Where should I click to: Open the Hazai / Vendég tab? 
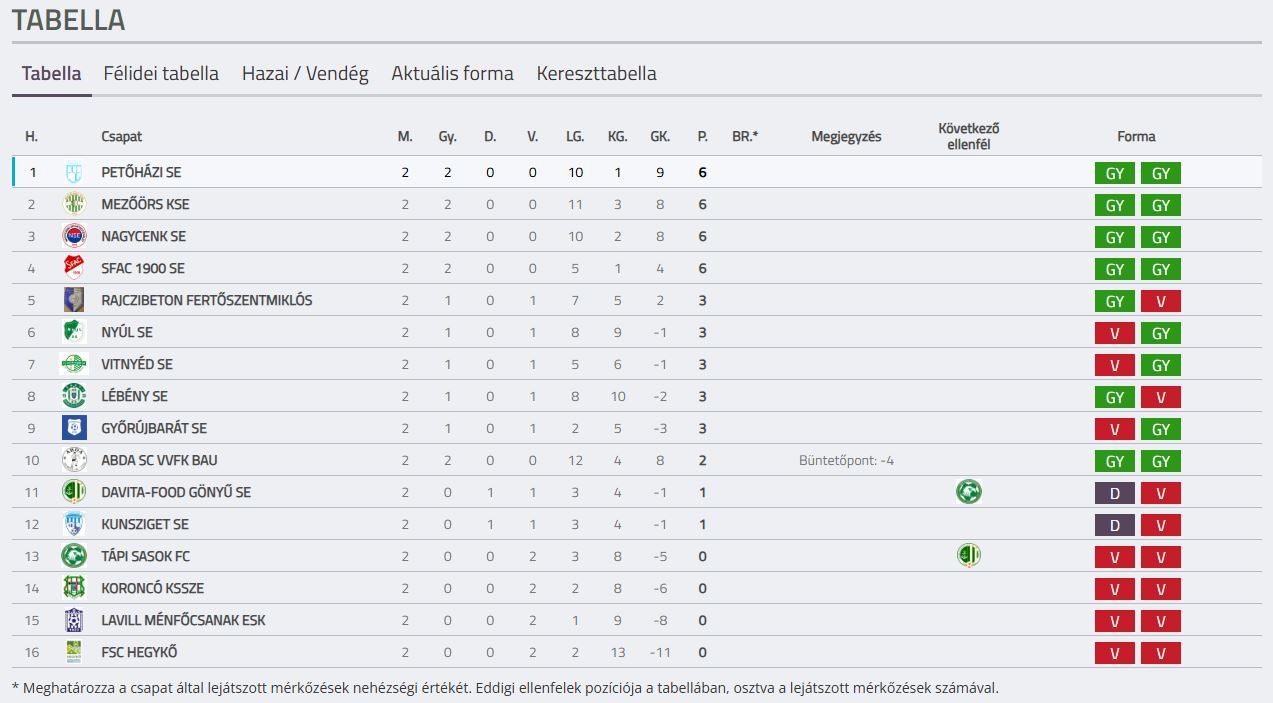(305, 74)
